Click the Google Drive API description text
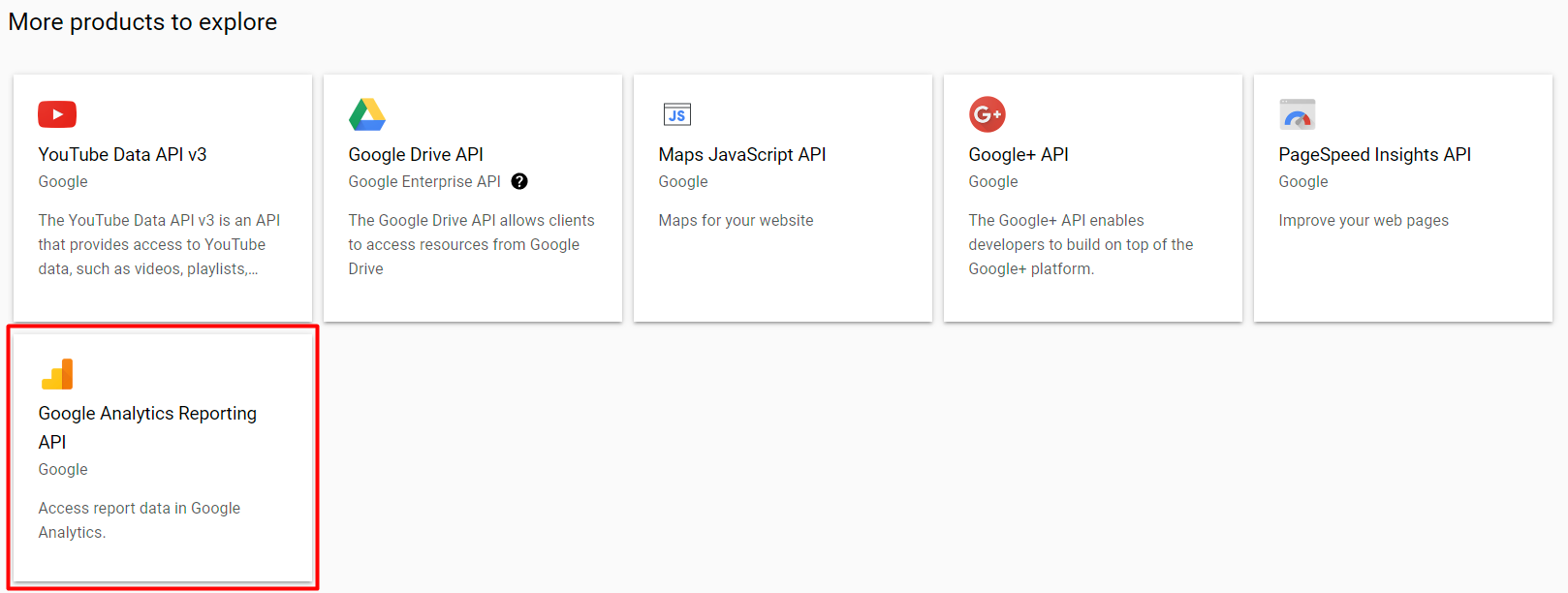Image resolution: width=1568 pixels, height=593 pixels. tap(471, 244)
